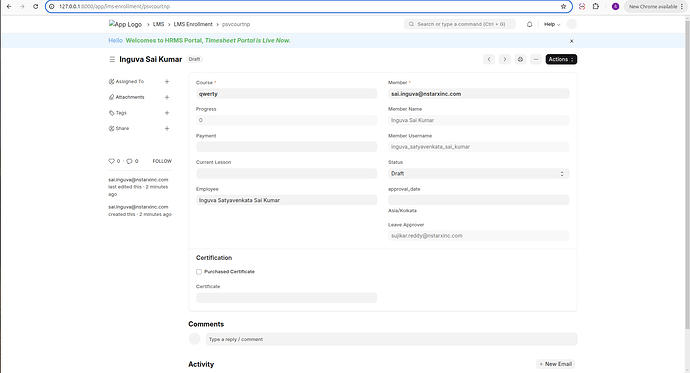690x373 pixels.
Task: Open the notifications bell icon
Action: click(529, 24)
